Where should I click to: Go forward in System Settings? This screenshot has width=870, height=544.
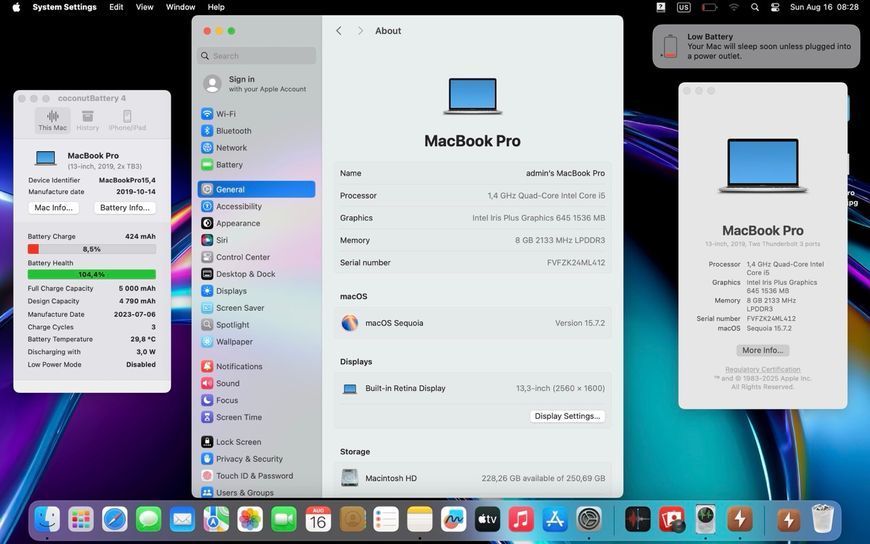coord(360,31)
